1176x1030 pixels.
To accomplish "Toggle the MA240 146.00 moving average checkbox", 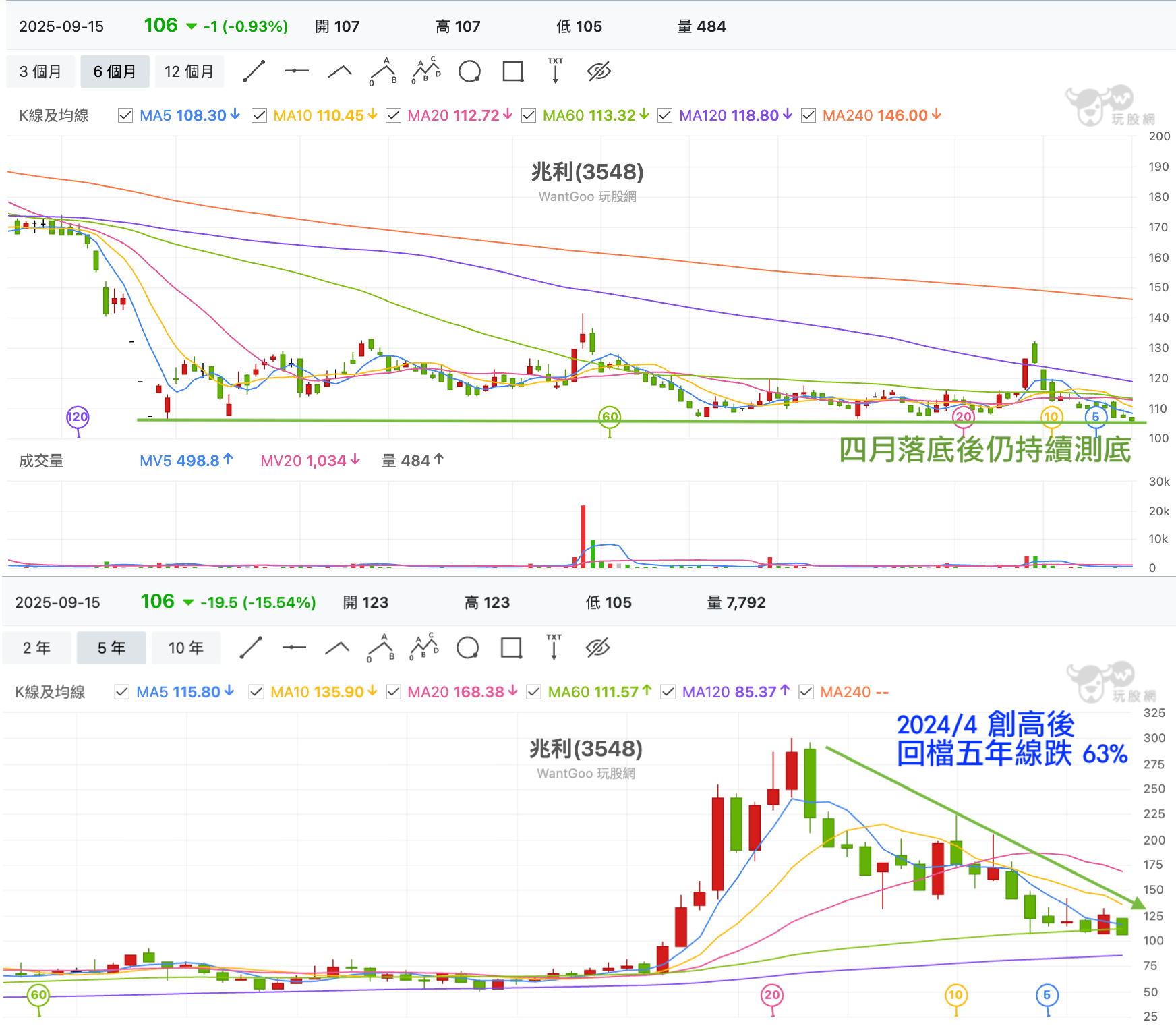I will click(x=808, y=115).
